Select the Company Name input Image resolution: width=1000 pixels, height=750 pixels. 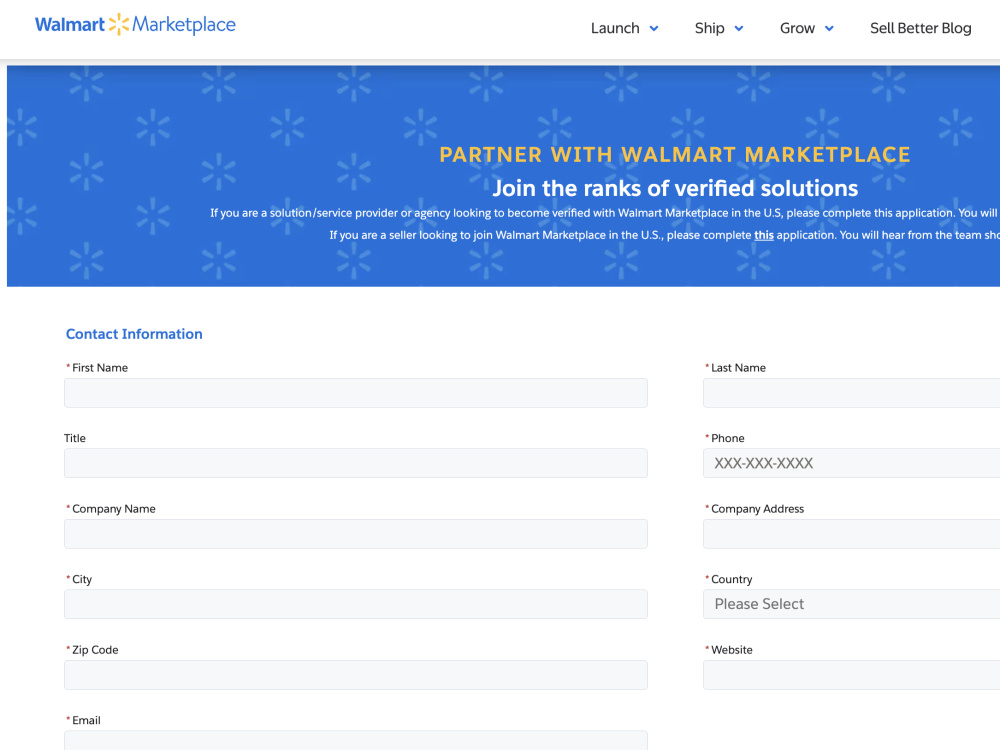tap(356, 534)
